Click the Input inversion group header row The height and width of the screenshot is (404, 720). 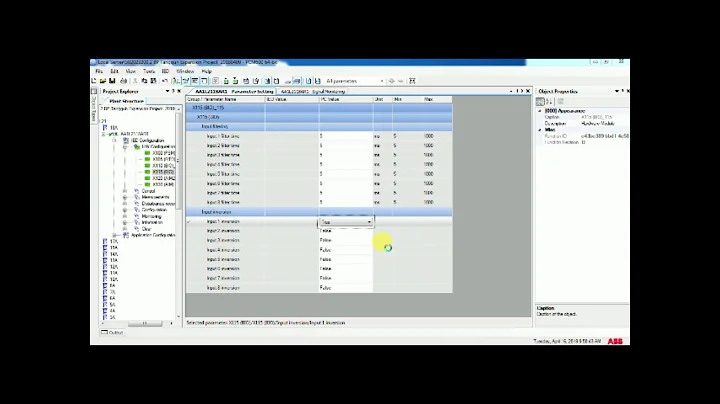[x=319, y=212]
